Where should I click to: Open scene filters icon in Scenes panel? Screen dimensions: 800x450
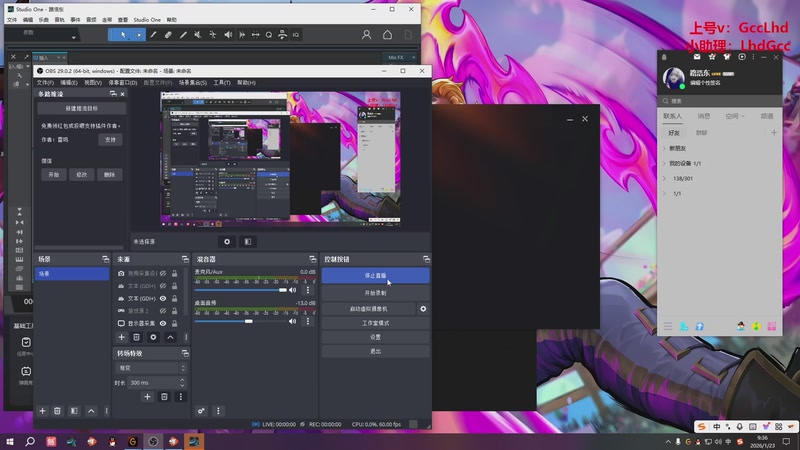(74, 411)
